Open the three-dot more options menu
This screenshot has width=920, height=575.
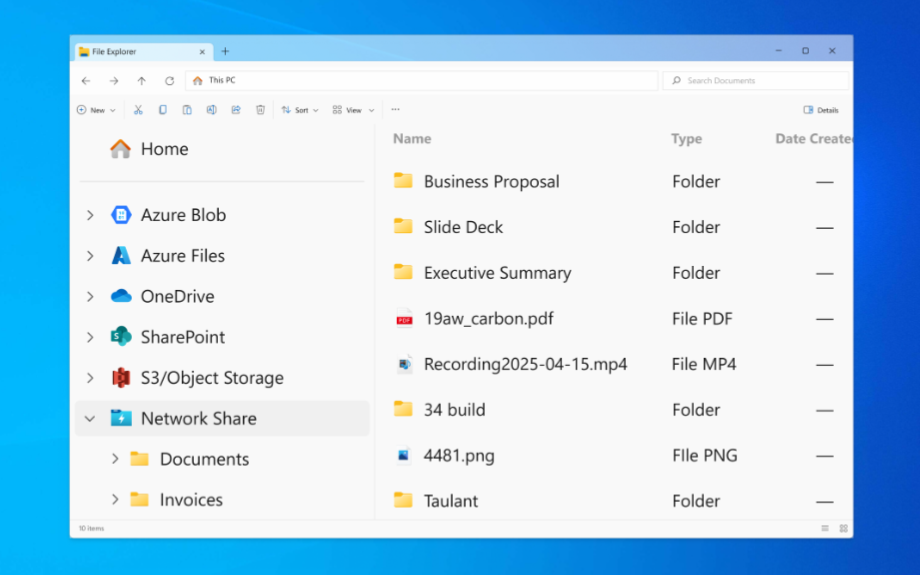(x=395, y=109)
